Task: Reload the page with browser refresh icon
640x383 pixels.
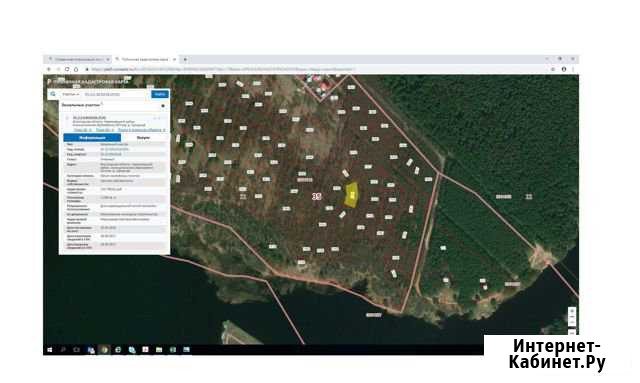Action: [x=67, y=69]
